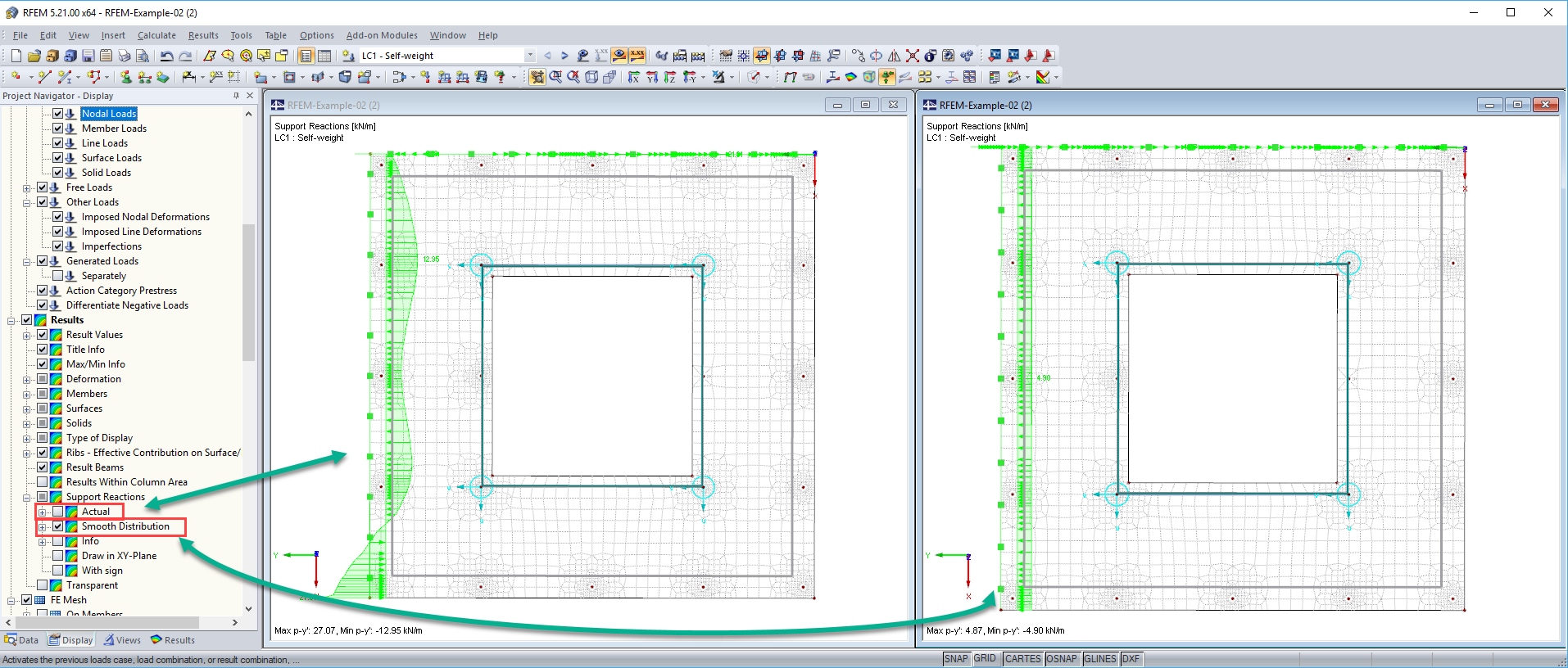Open the Calculate menu
This screenshot has width=1568, height=668.
156,35
